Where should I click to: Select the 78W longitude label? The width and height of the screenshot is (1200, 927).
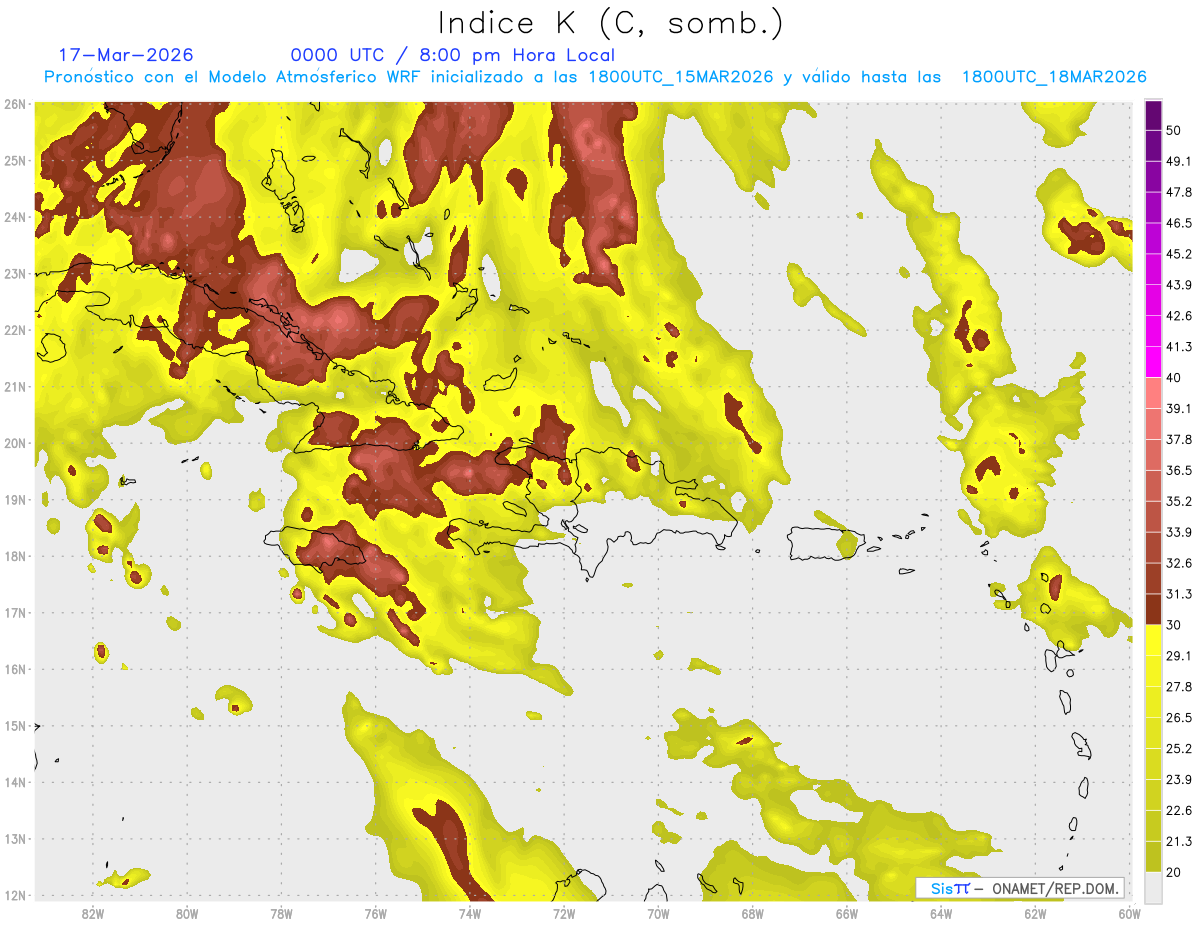click(x=281, y=914)
